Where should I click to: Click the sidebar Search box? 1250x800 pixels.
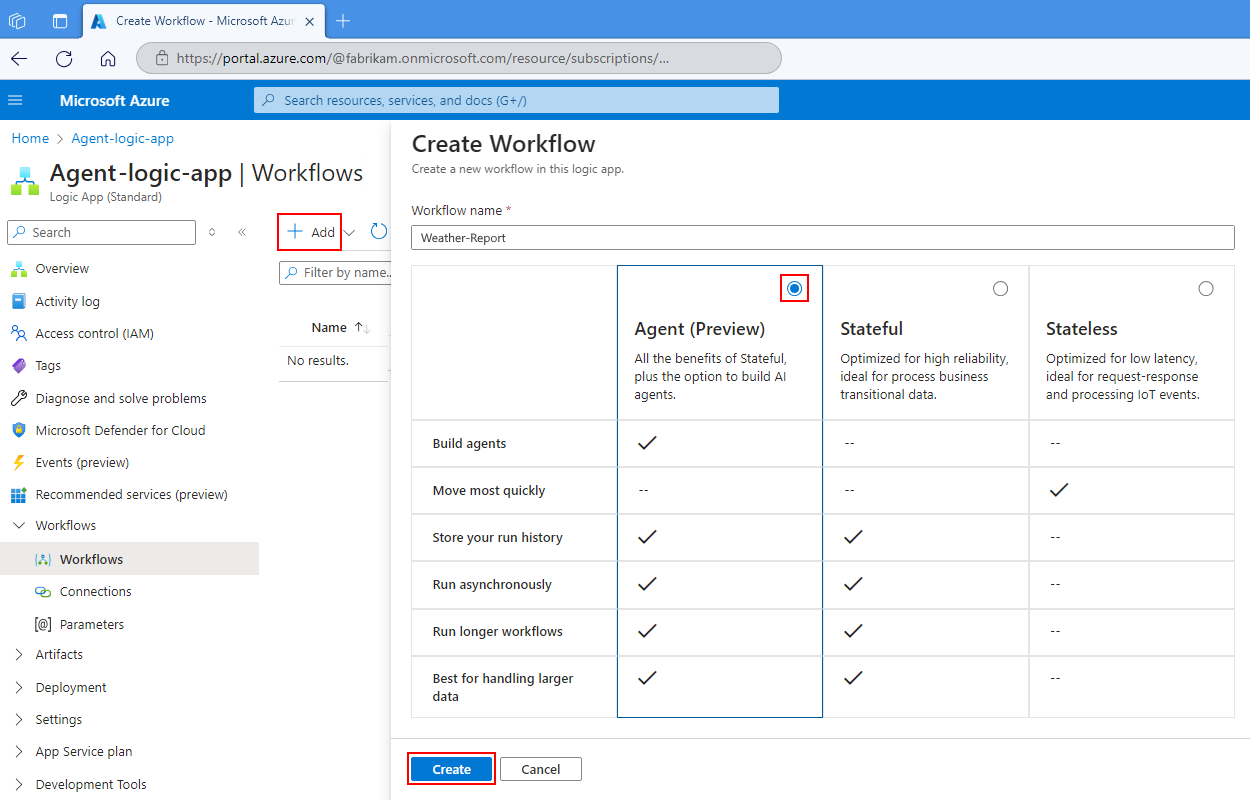point(101,232)
